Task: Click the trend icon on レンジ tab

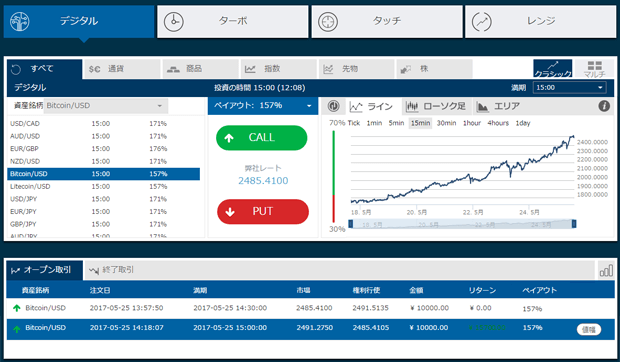Action: click(482, 22)
